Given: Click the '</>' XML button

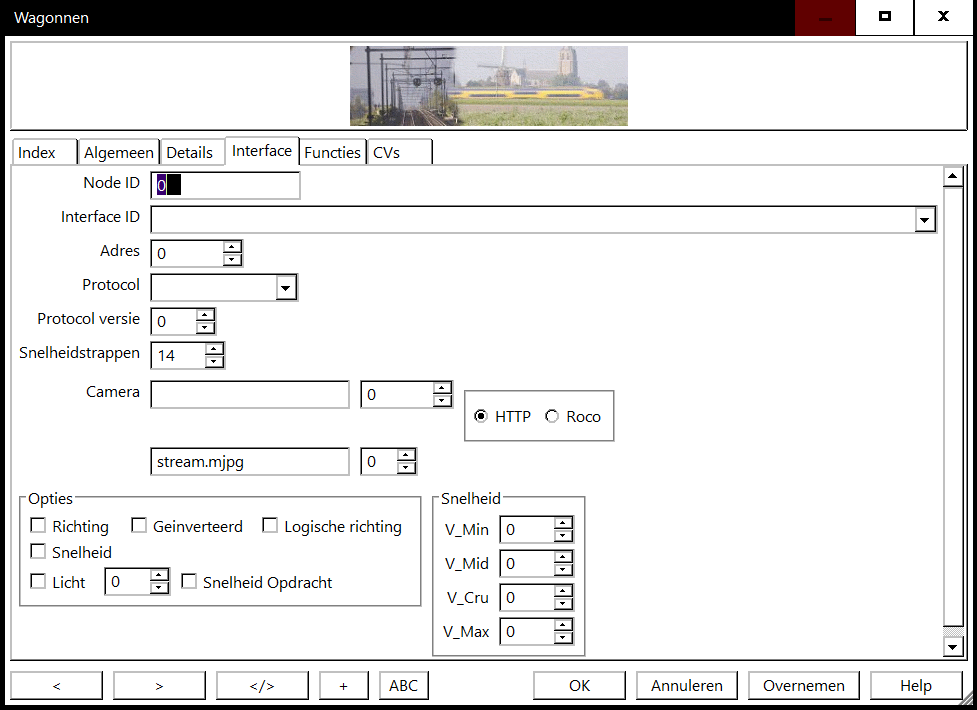Looking at the screenshot, I should (262, 685).
